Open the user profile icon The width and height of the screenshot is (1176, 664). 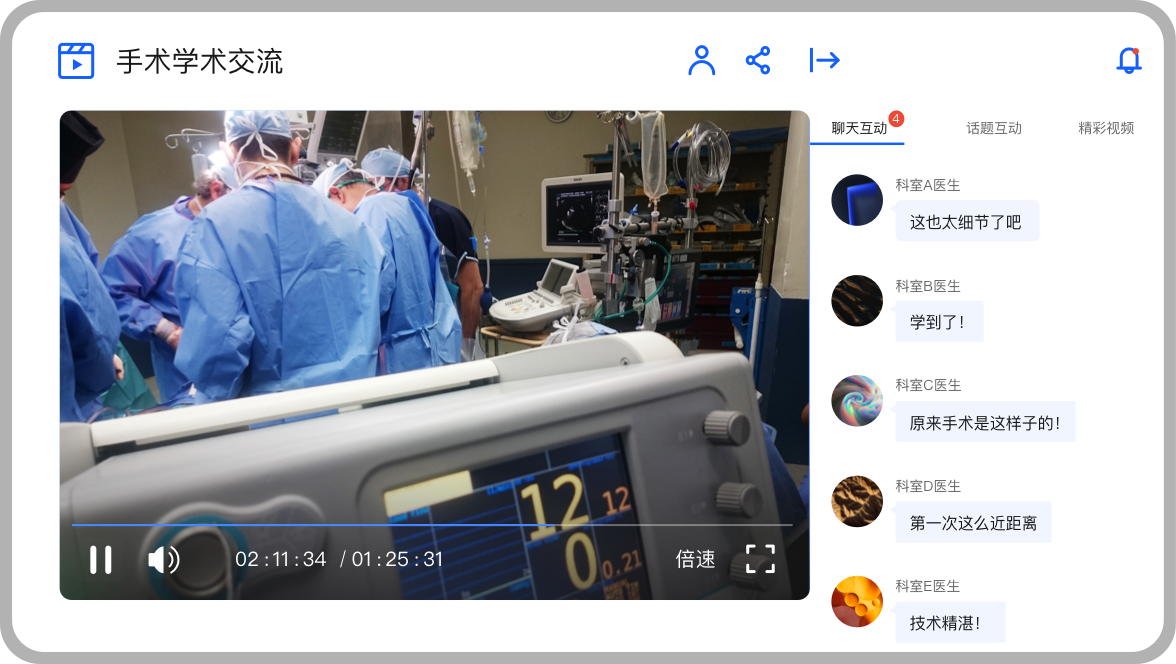pos(702,61)
